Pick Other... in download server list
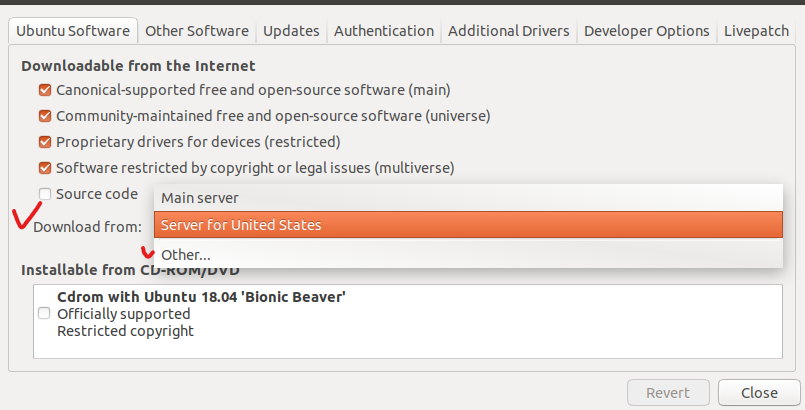Viewport: 805px width, 410px height. 468,255
